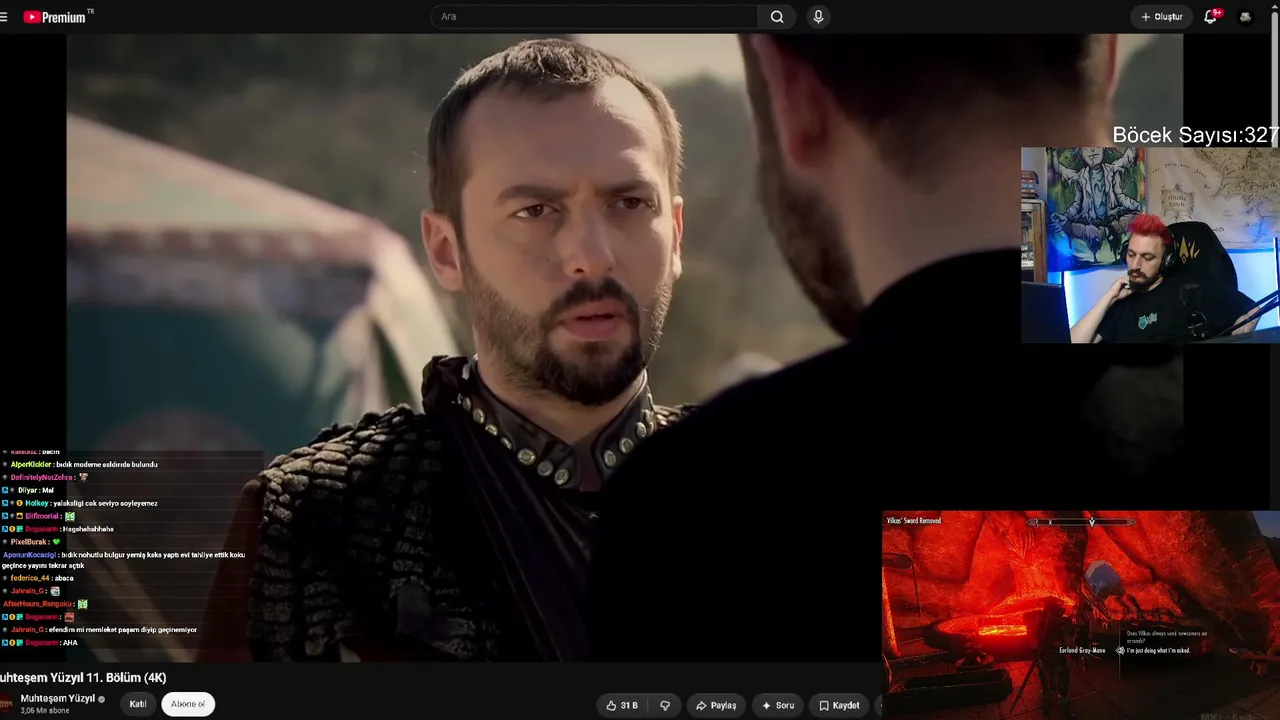Image resolution: width=1280 pixels, height=720 pixels.
Task: Share the video with 'Paylaş'
Action: 716,705
